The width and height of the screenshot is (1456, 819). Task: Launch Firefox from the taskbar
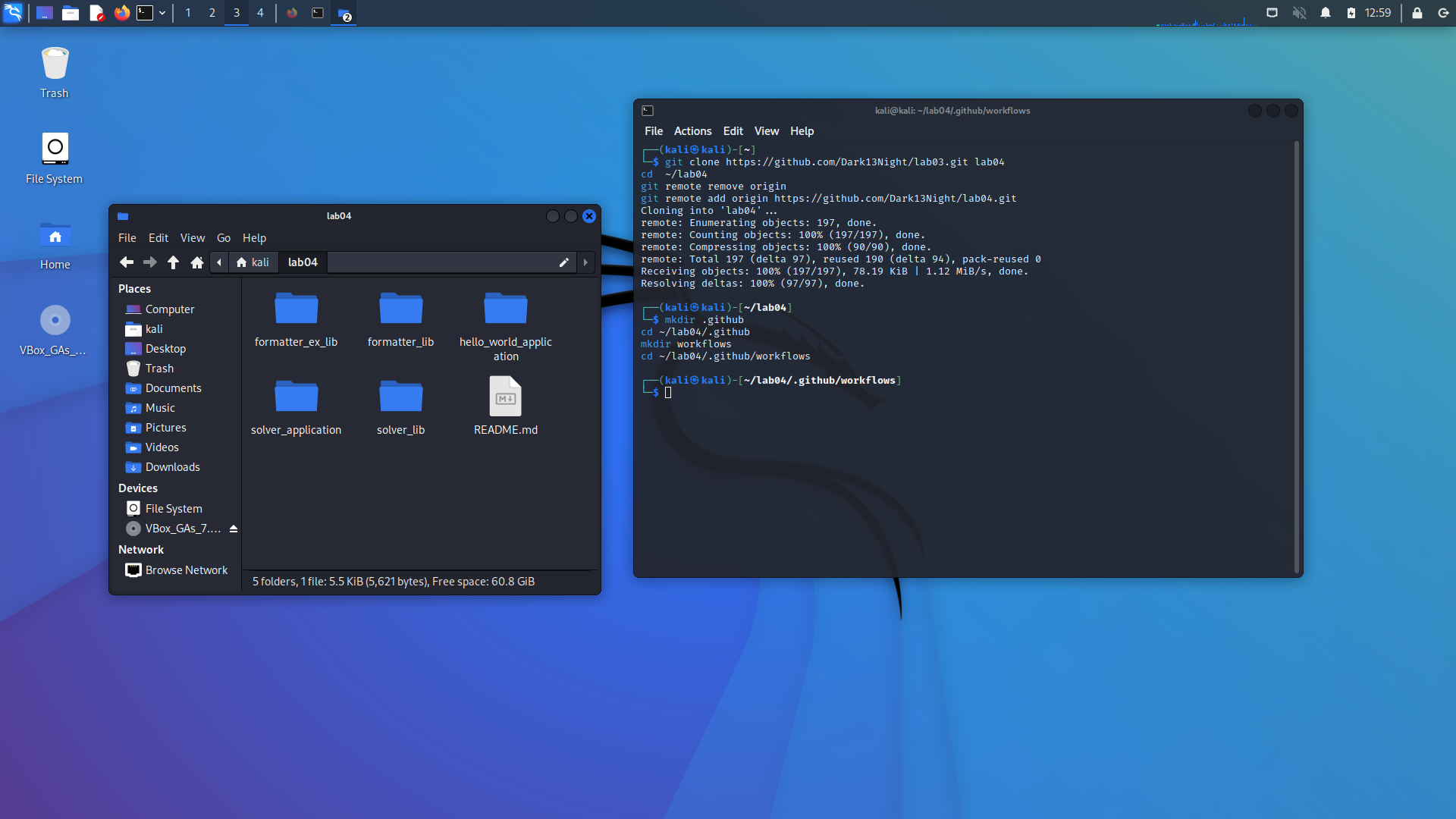(122, 13)
